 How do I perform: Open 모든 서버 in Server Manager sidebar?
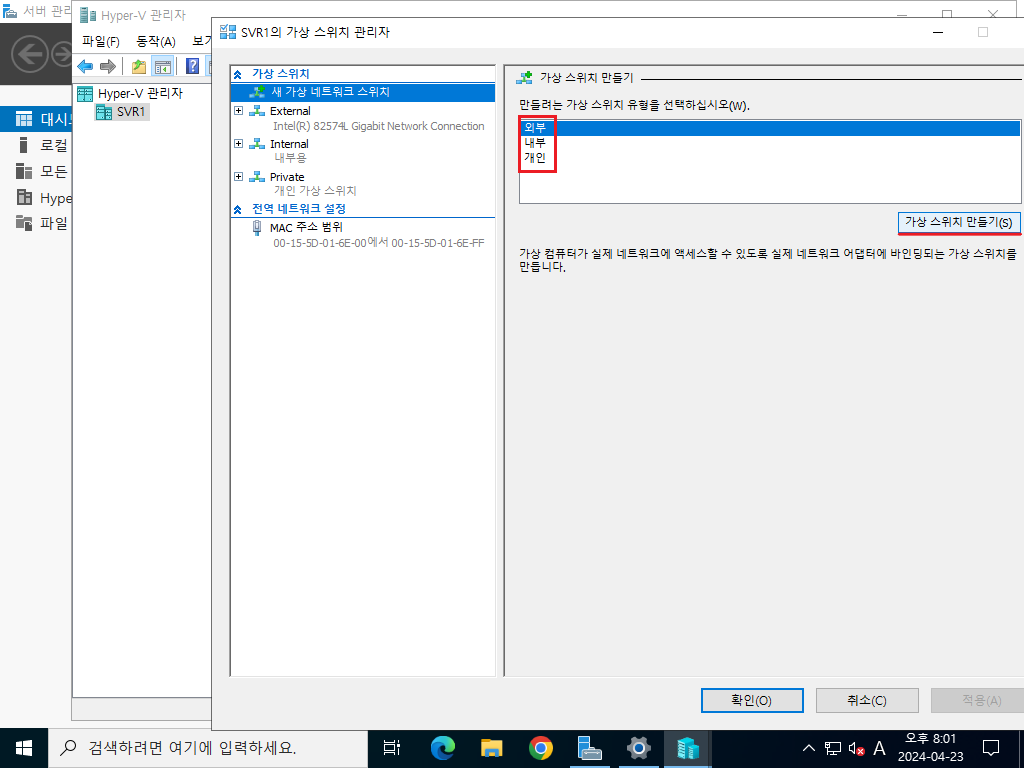tap(44, 171)
